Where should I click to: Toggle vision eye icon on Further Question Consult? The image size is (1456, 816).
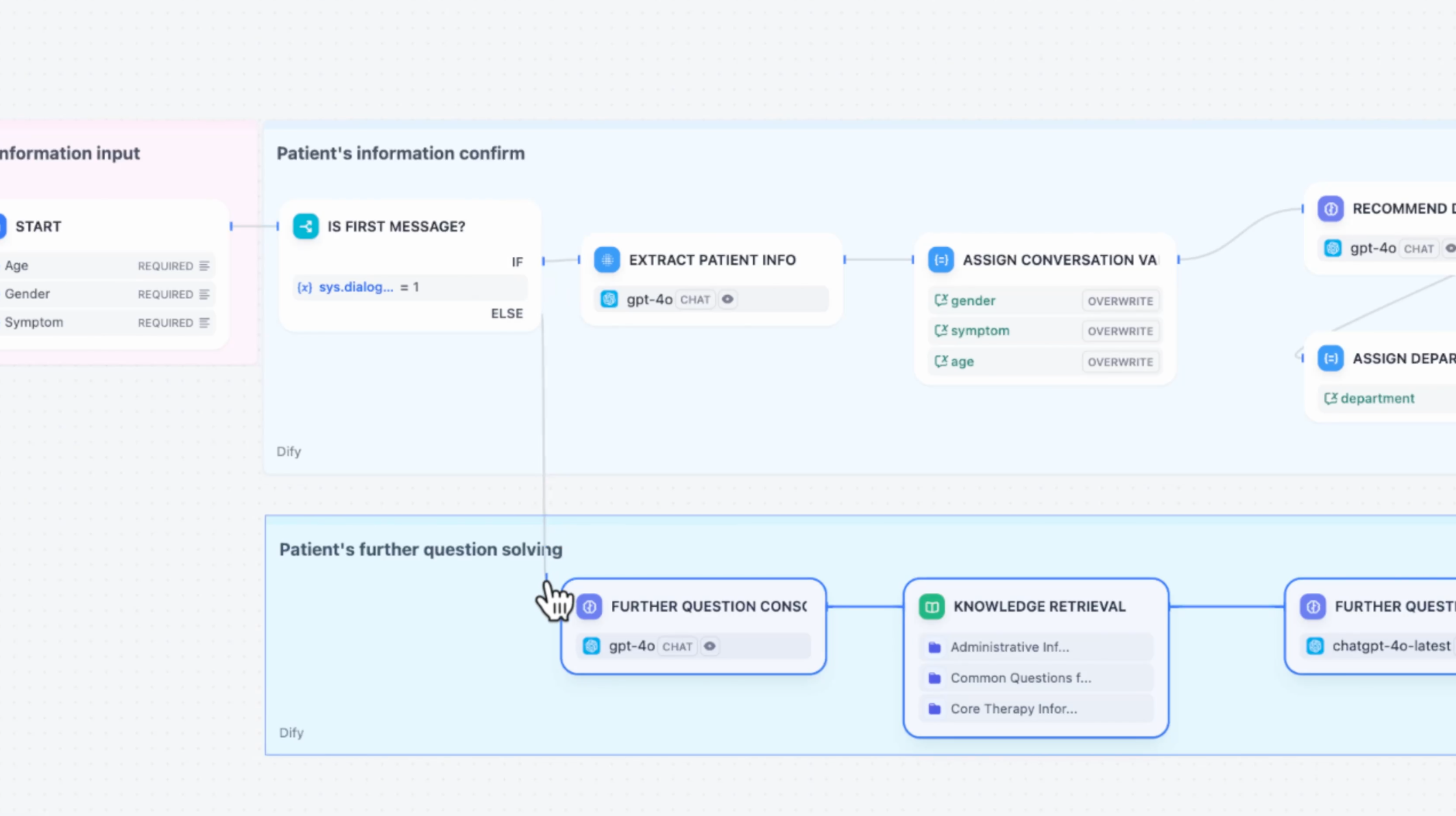click(710, 646)
